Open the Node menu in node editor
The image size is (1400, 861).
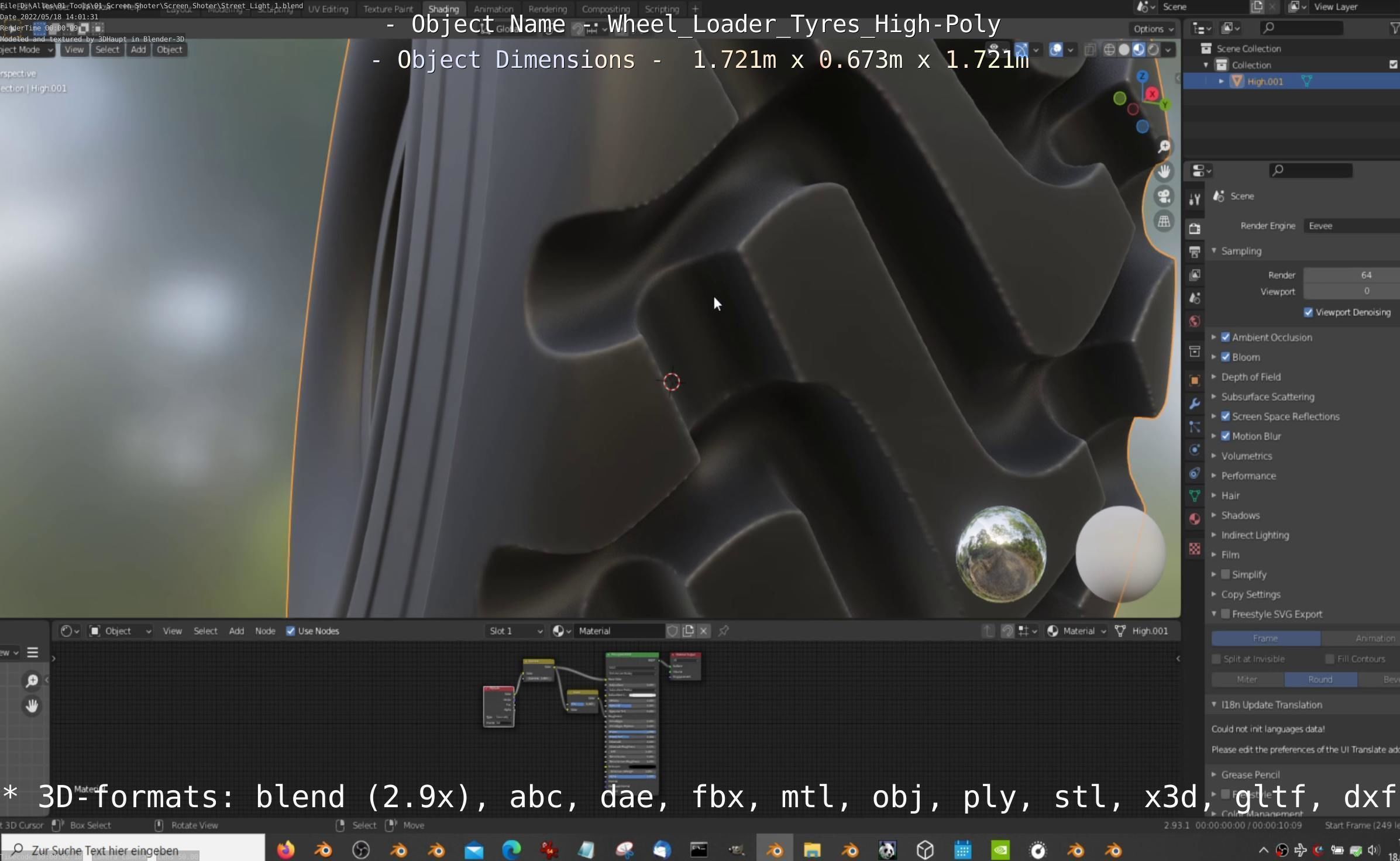pos(265,631)
